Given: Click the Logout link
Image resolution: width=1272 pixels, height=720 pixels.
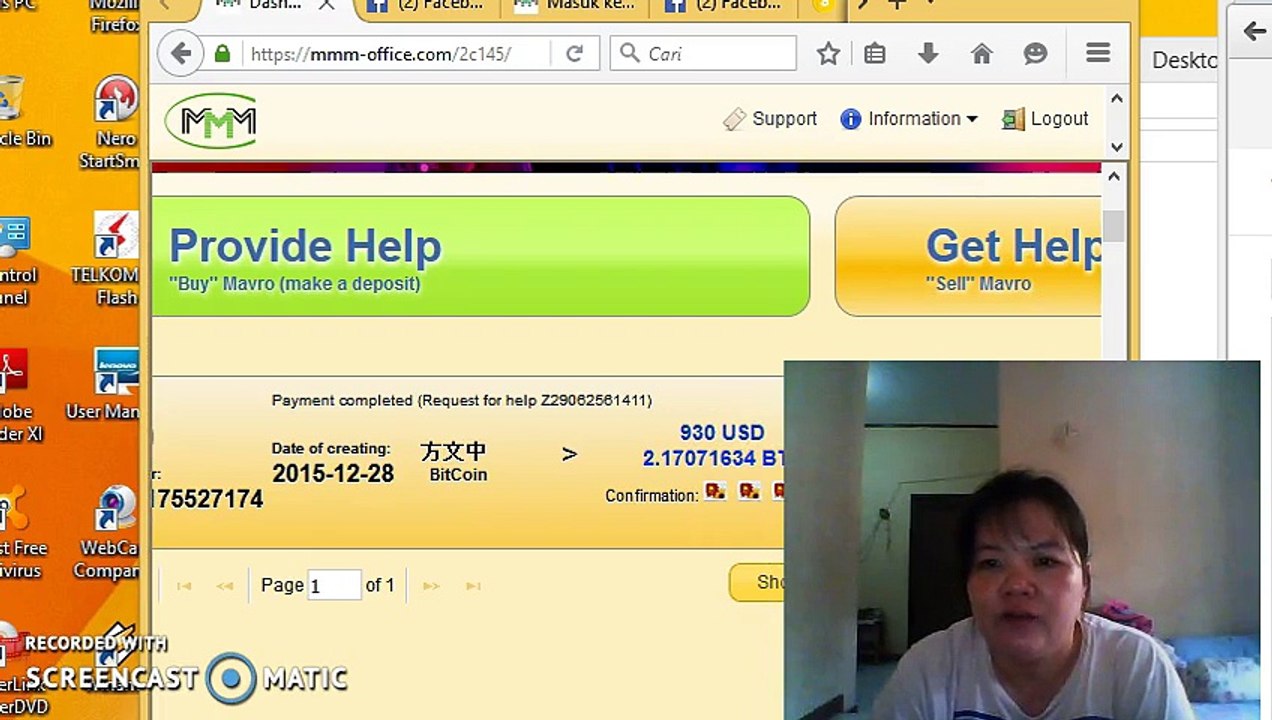Looking at the screenshot, I should pos(1045,119).
